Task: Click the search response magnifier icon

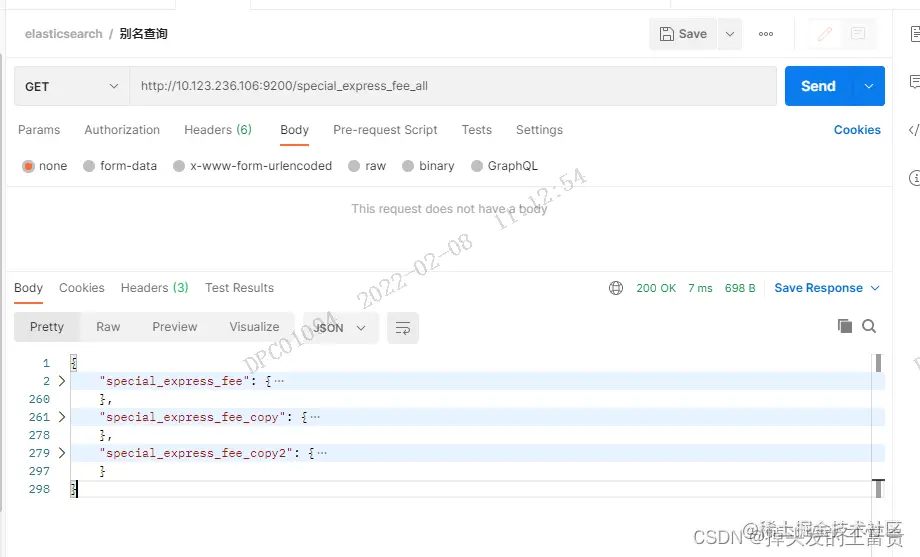Action: 869,326
